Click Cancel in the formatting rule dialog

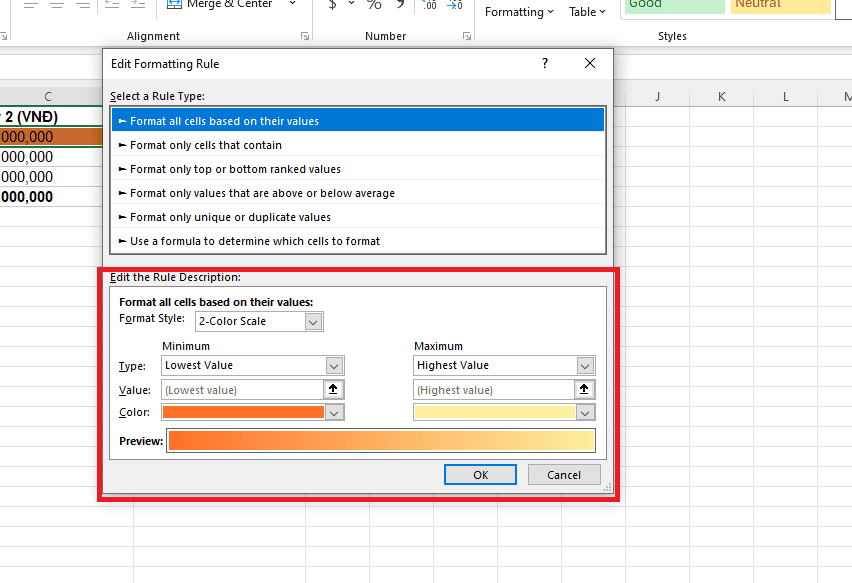pyautogui.click(x=564, y=475)
